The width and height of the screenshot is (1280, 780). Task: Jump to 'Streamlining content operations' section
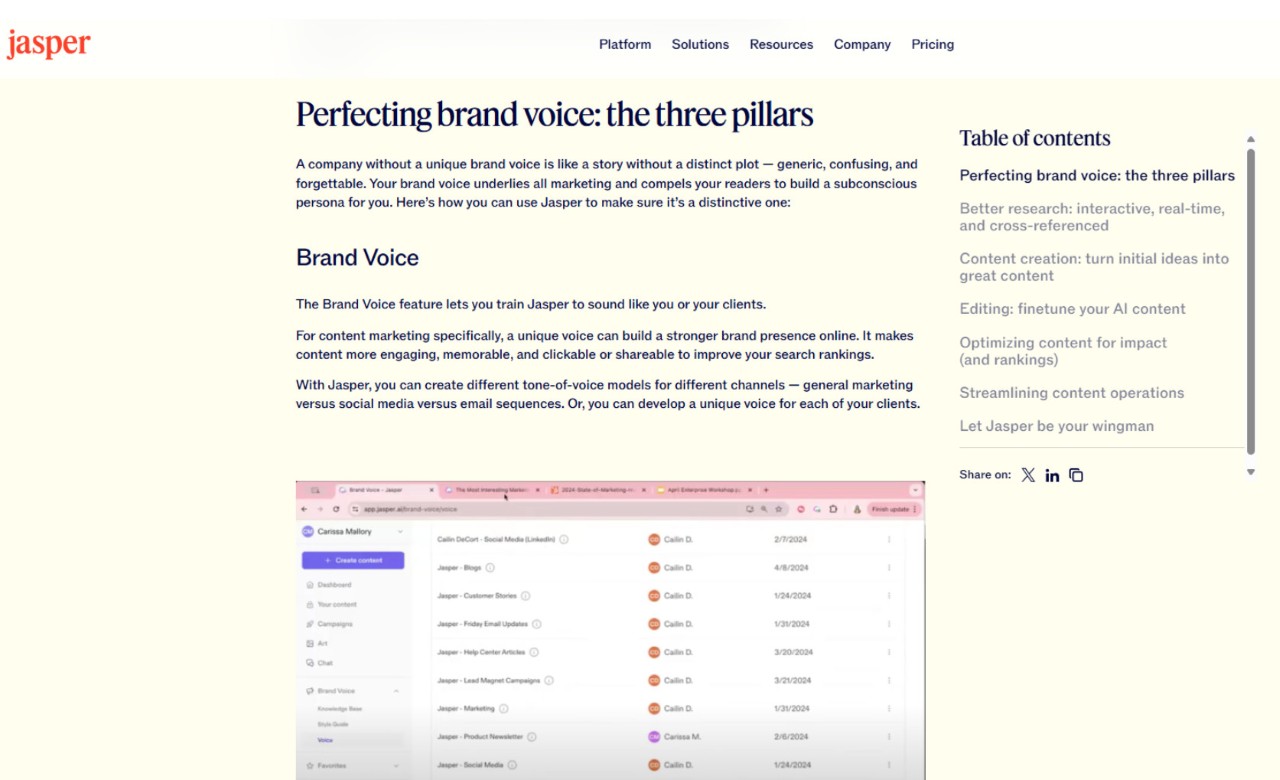1071,393
